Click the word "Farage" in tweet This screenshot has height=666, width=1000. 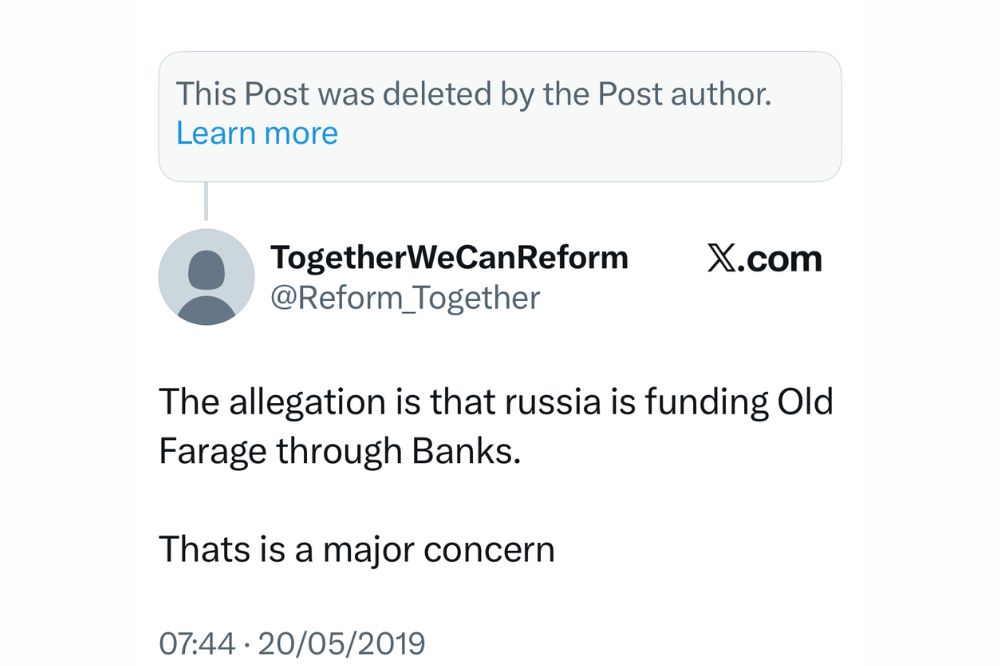tap(211, 450)
